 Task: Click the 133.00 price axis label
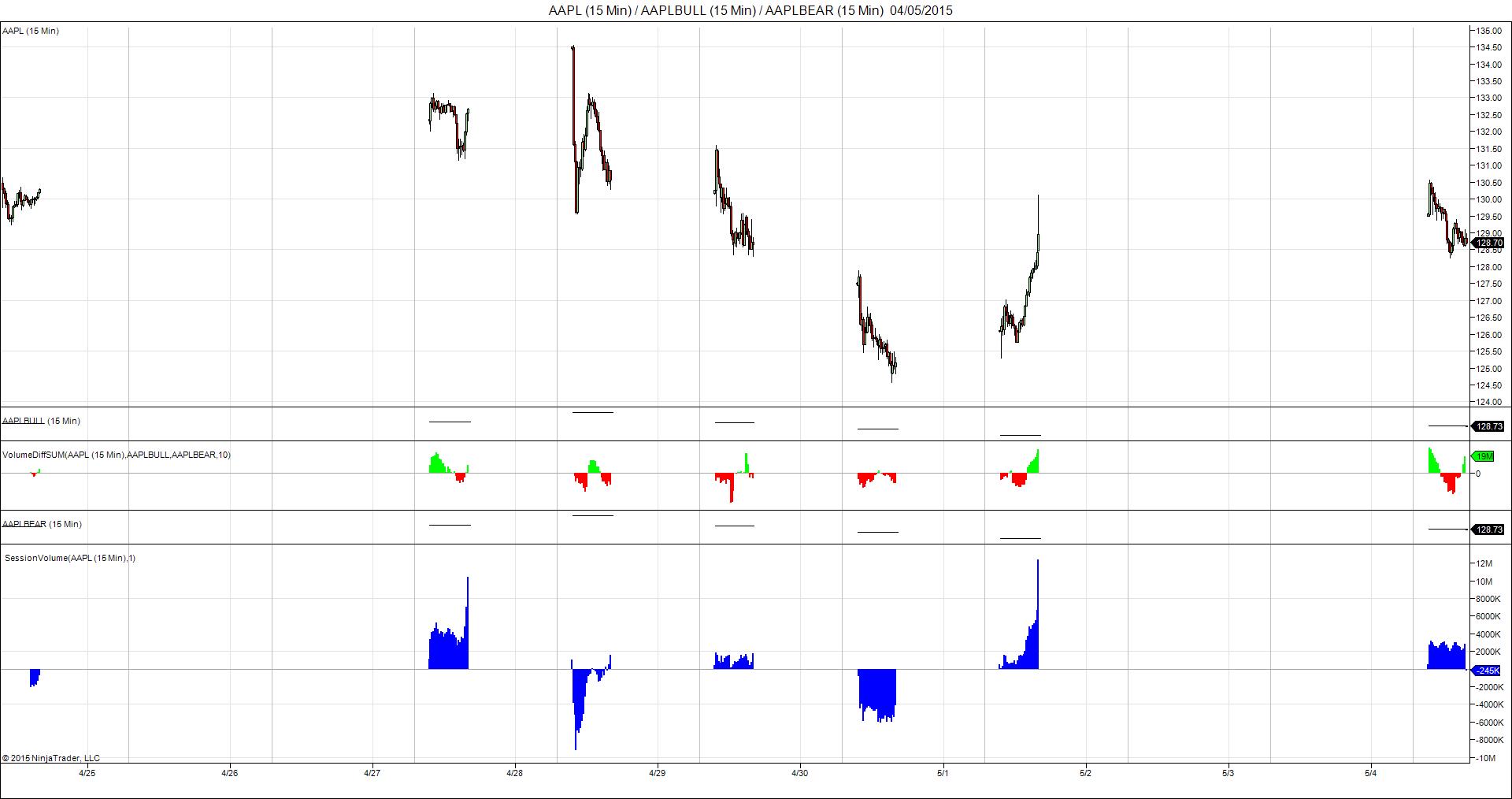pyautogui.click(x=1488, y=98)
